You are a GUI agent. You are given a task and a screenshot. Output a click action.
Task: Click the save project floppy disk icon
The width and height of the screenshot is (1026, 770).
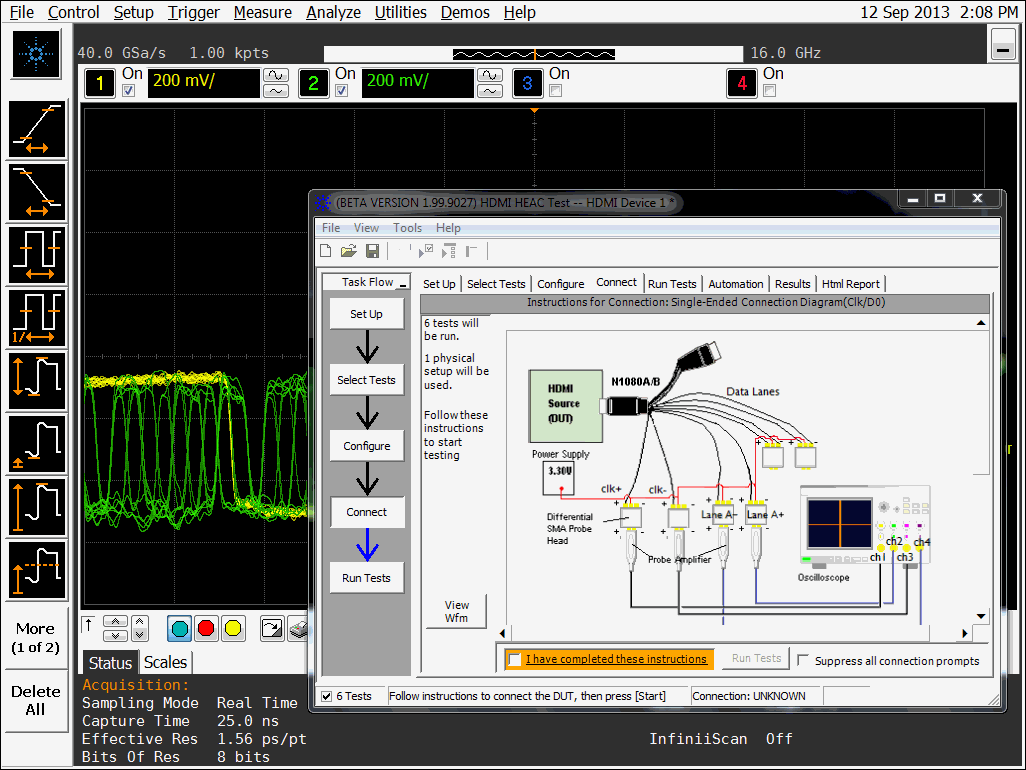click(x=372, y=251)
